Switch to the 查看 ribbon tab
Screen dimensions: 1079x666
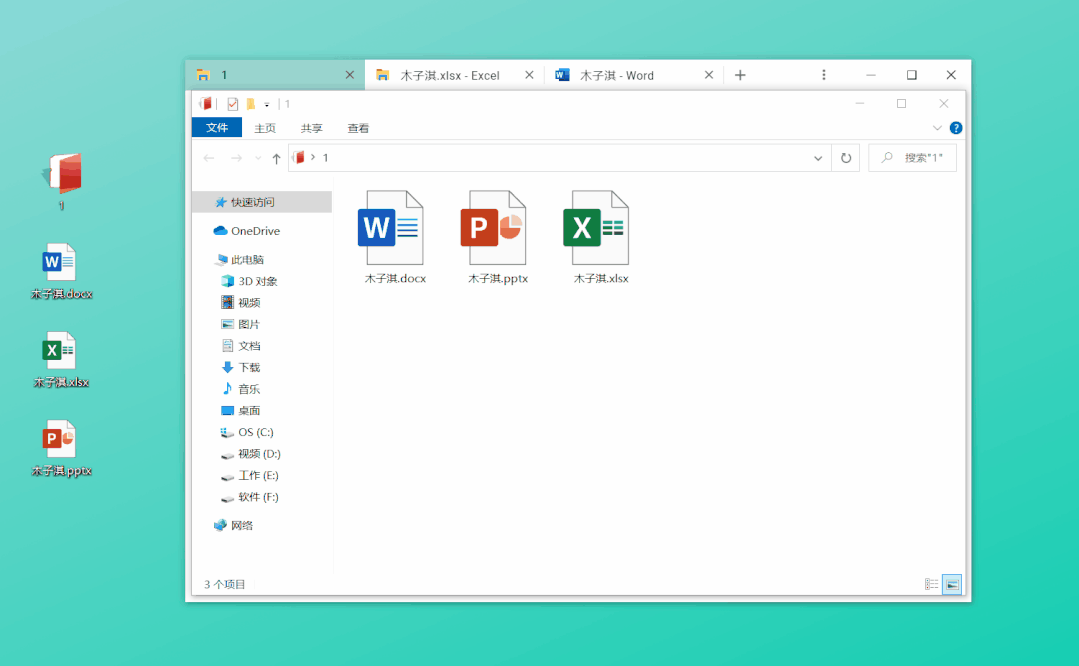(358, 128)
